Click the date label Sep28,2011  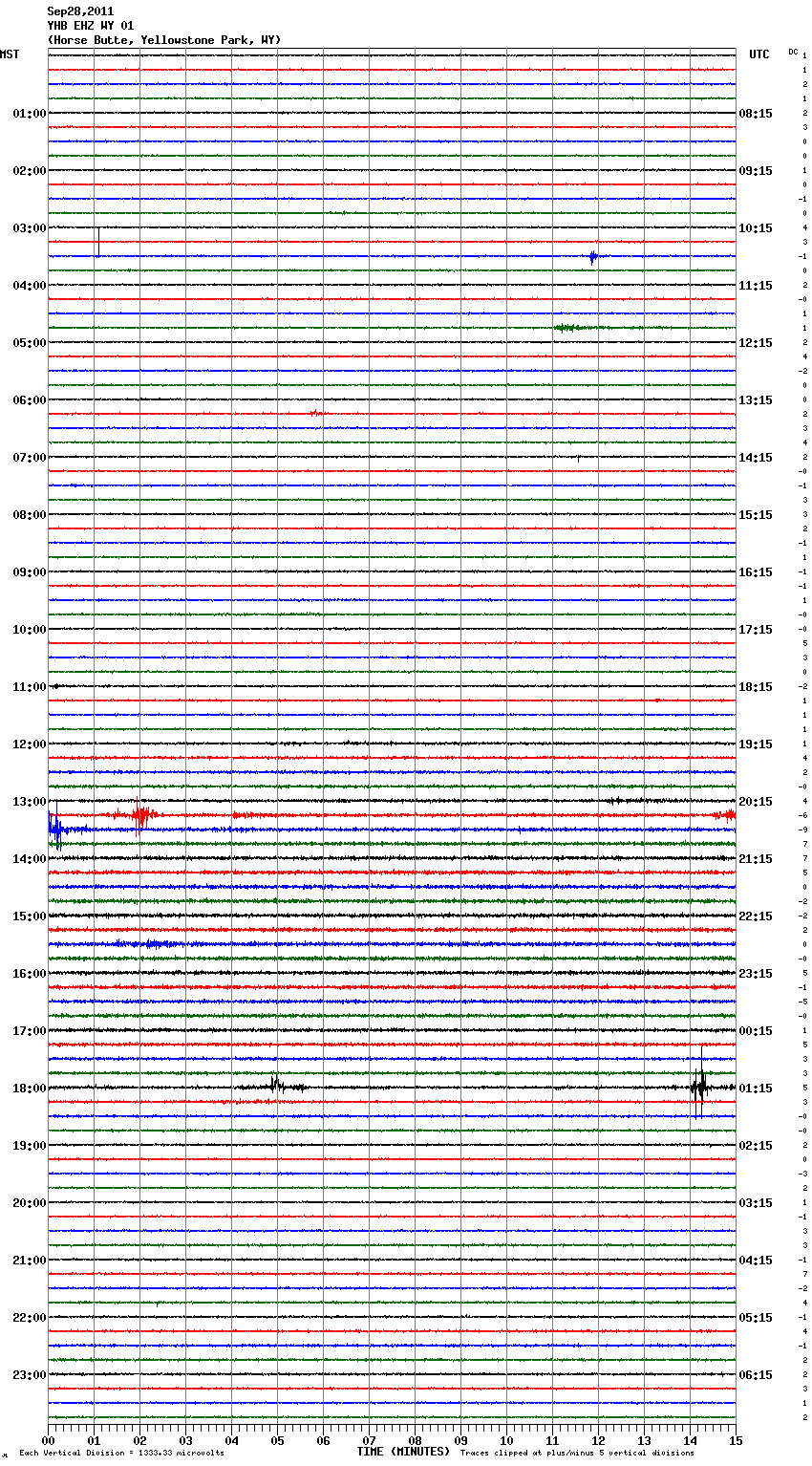pos(80,11)
